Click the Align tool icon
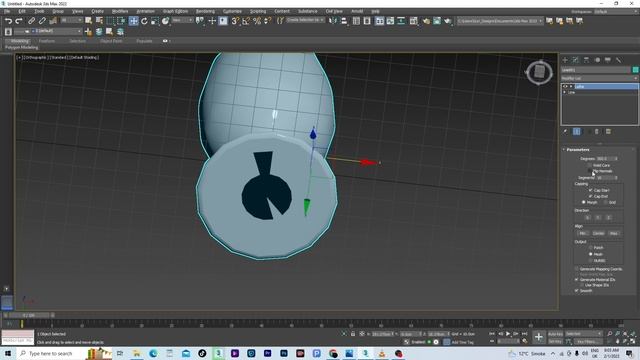The height and width of the screenshot is (360, 640). click(x=344, y=21)
